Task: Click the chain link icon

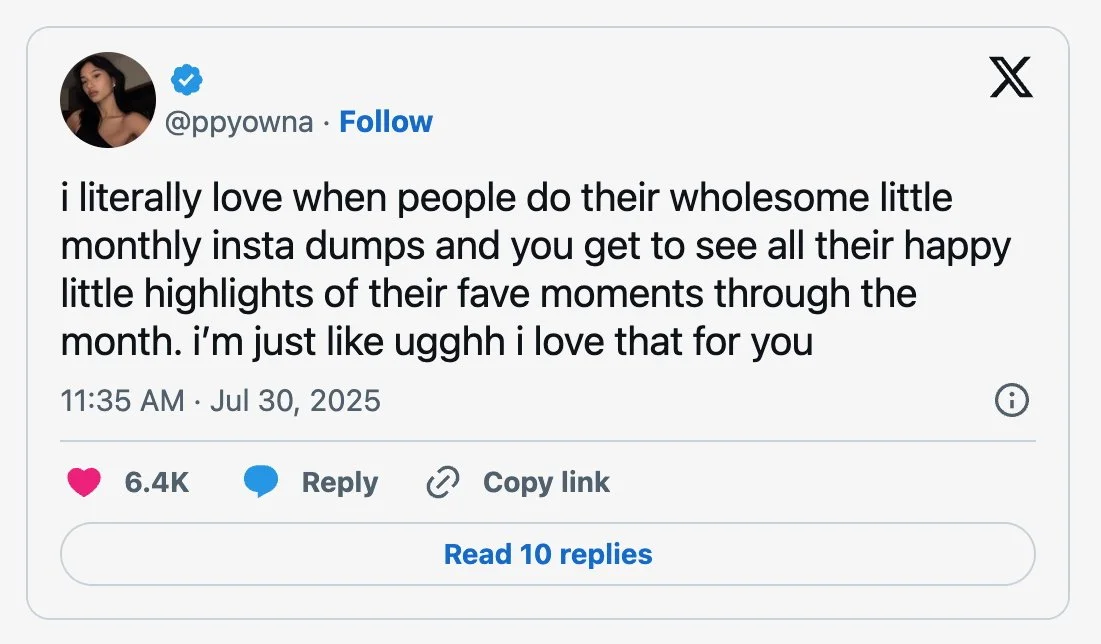Action: 441,483
